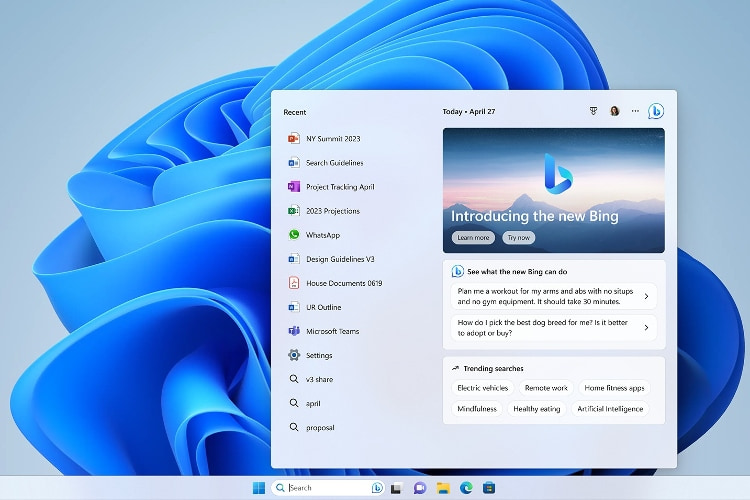This screenshot has height=500, width=750.
Task: Select Electric vehicles trending search
Action: click(483, 388)
